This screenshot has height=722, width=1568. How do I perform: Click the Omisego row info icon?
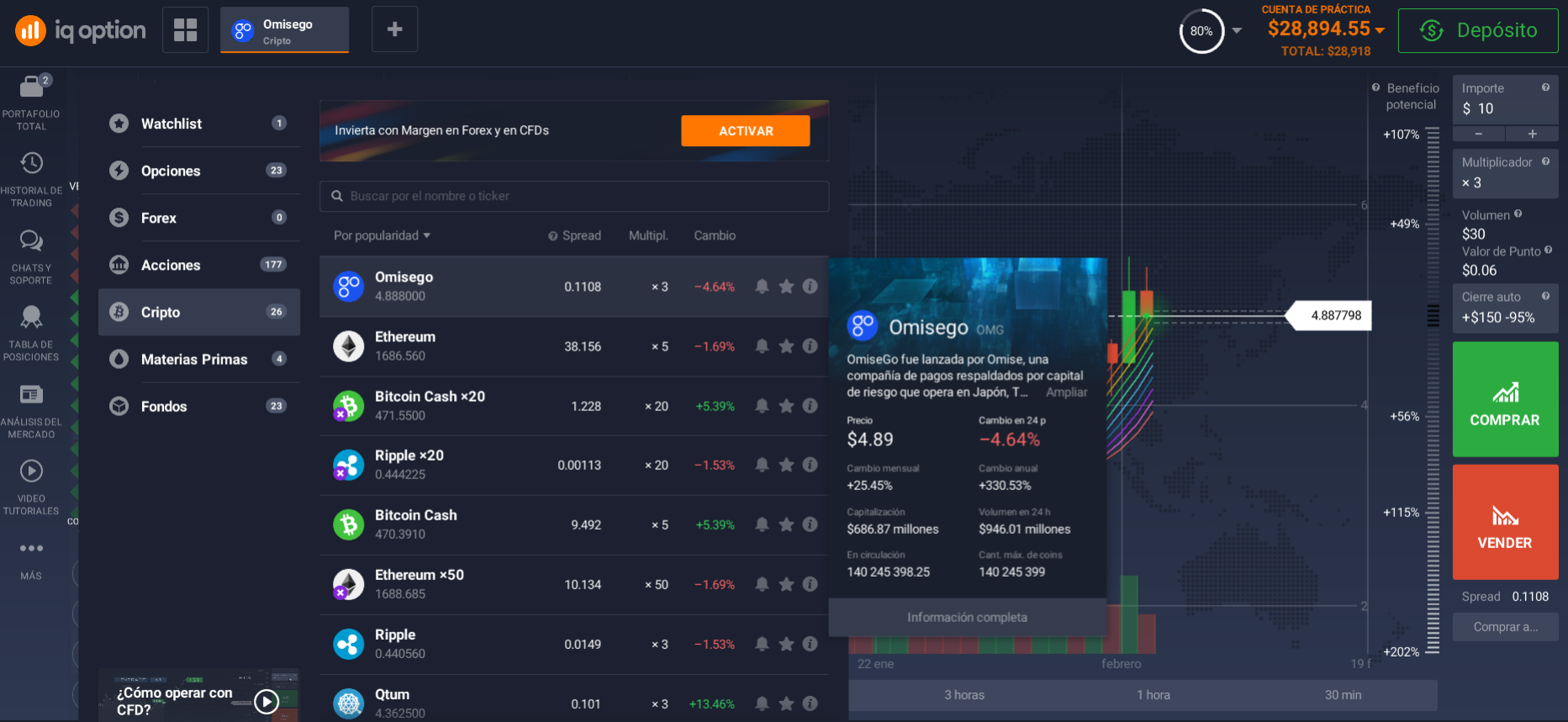(x=810, y=287)
